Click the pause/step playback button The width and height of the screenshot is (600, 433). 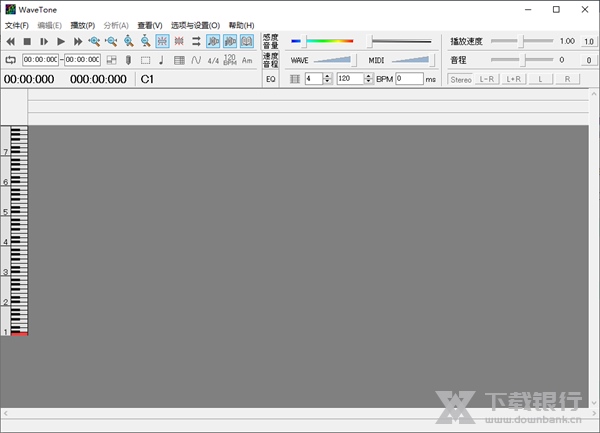click(x=44, y=41)
